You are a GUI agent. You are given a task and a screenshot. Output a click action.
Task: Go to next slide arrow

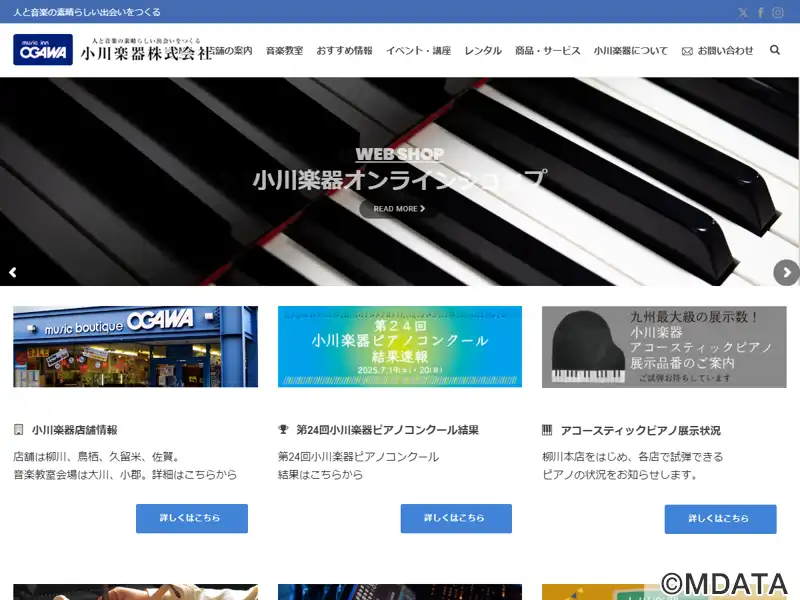pyautogui.click(x=786, y=272)
